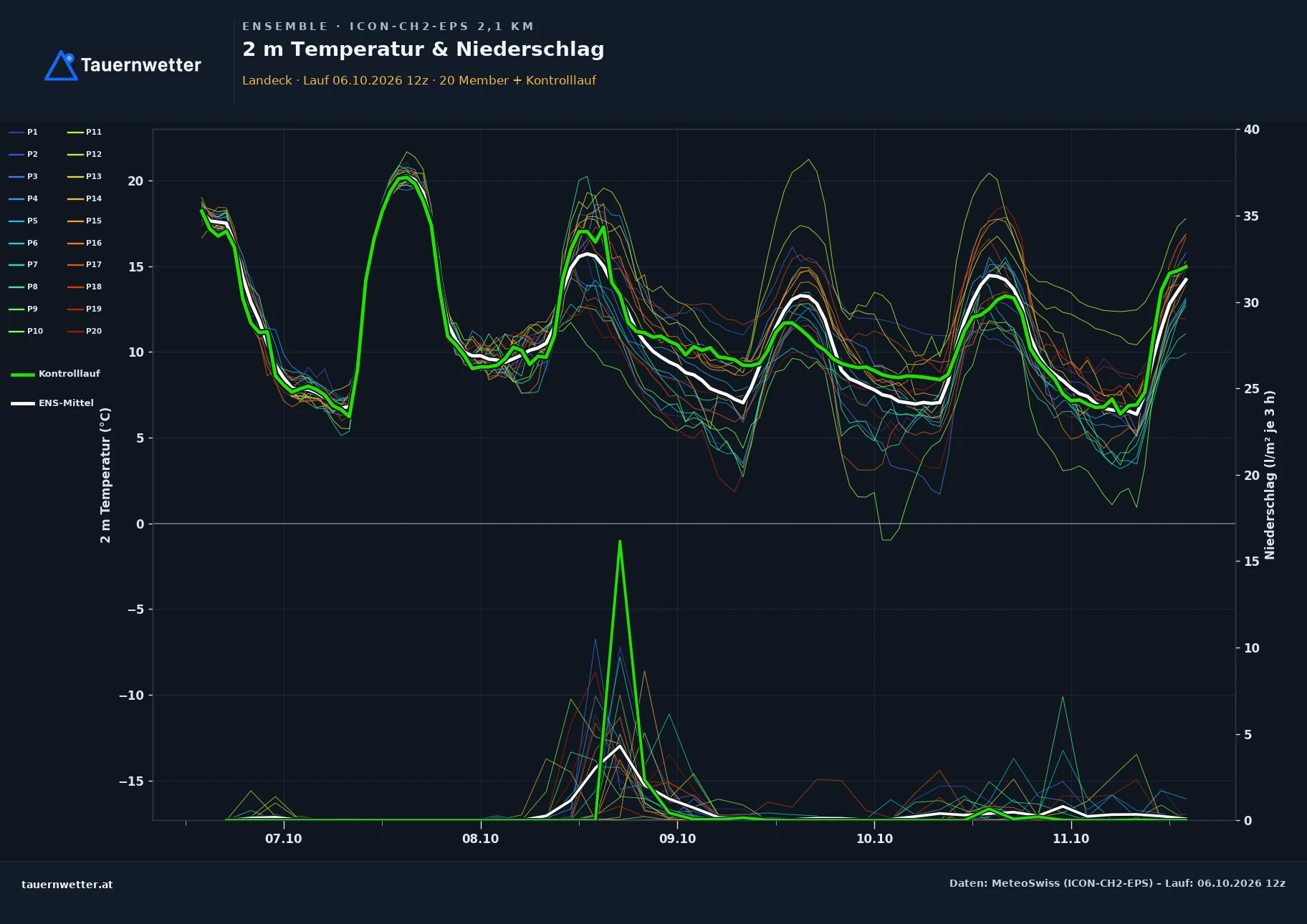Click the 2 m Temperatur axis label
Screen dimensions: 1307x924
[x=105, y=475]
